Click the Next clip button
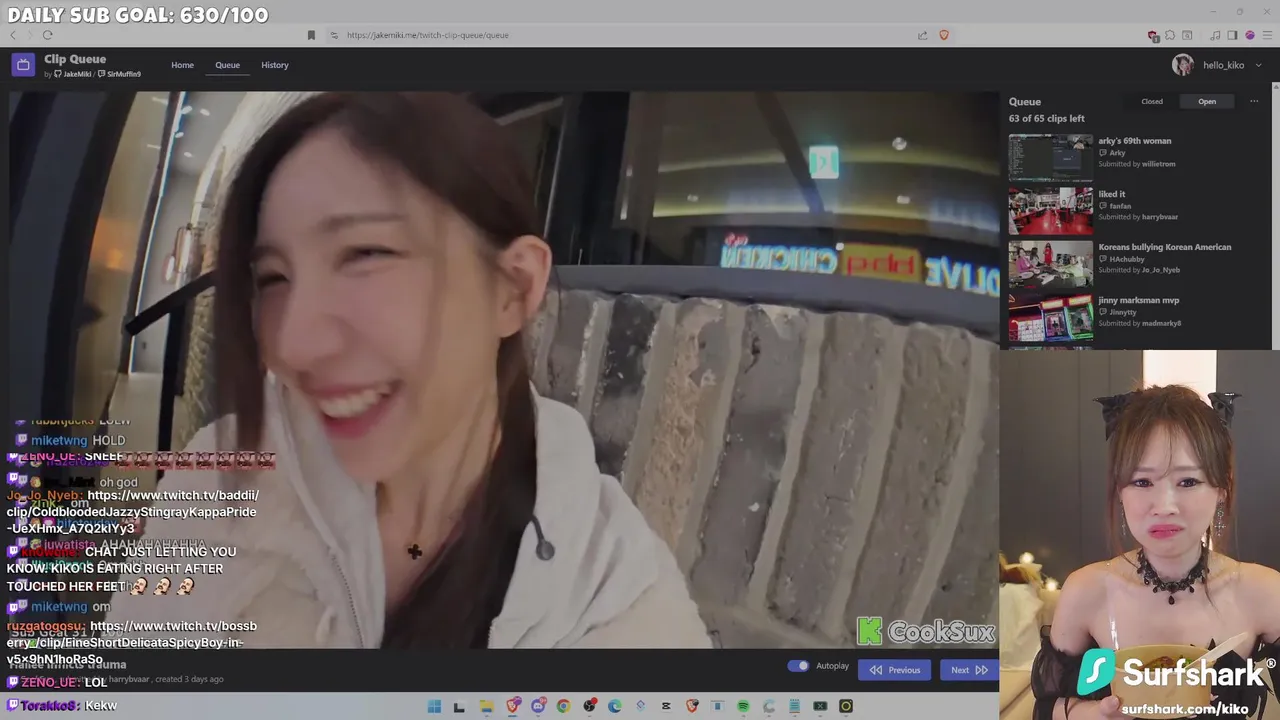Viewport: 1280px width, 720px height. pyautogui.click(x=969, y=670)
